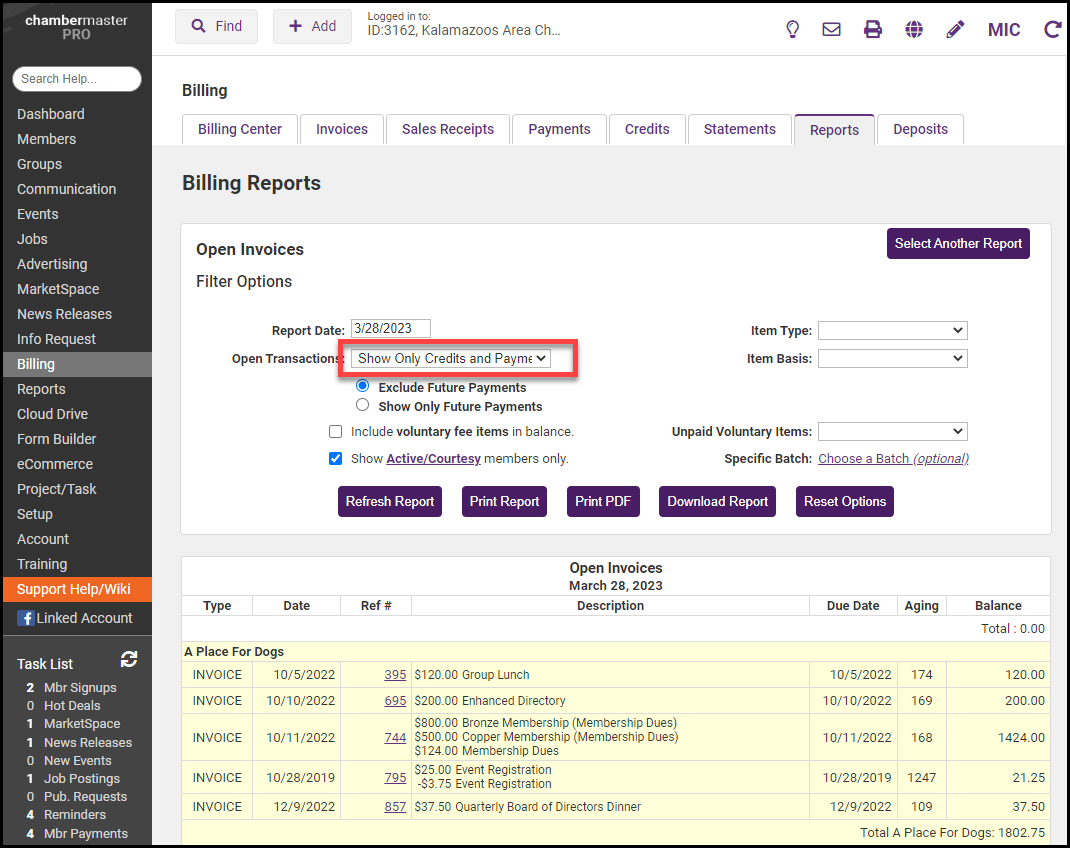This screenshot has width=1070, height=848.
Task: Select Exclude Future Payments radio button
Action: click(363, 386)
